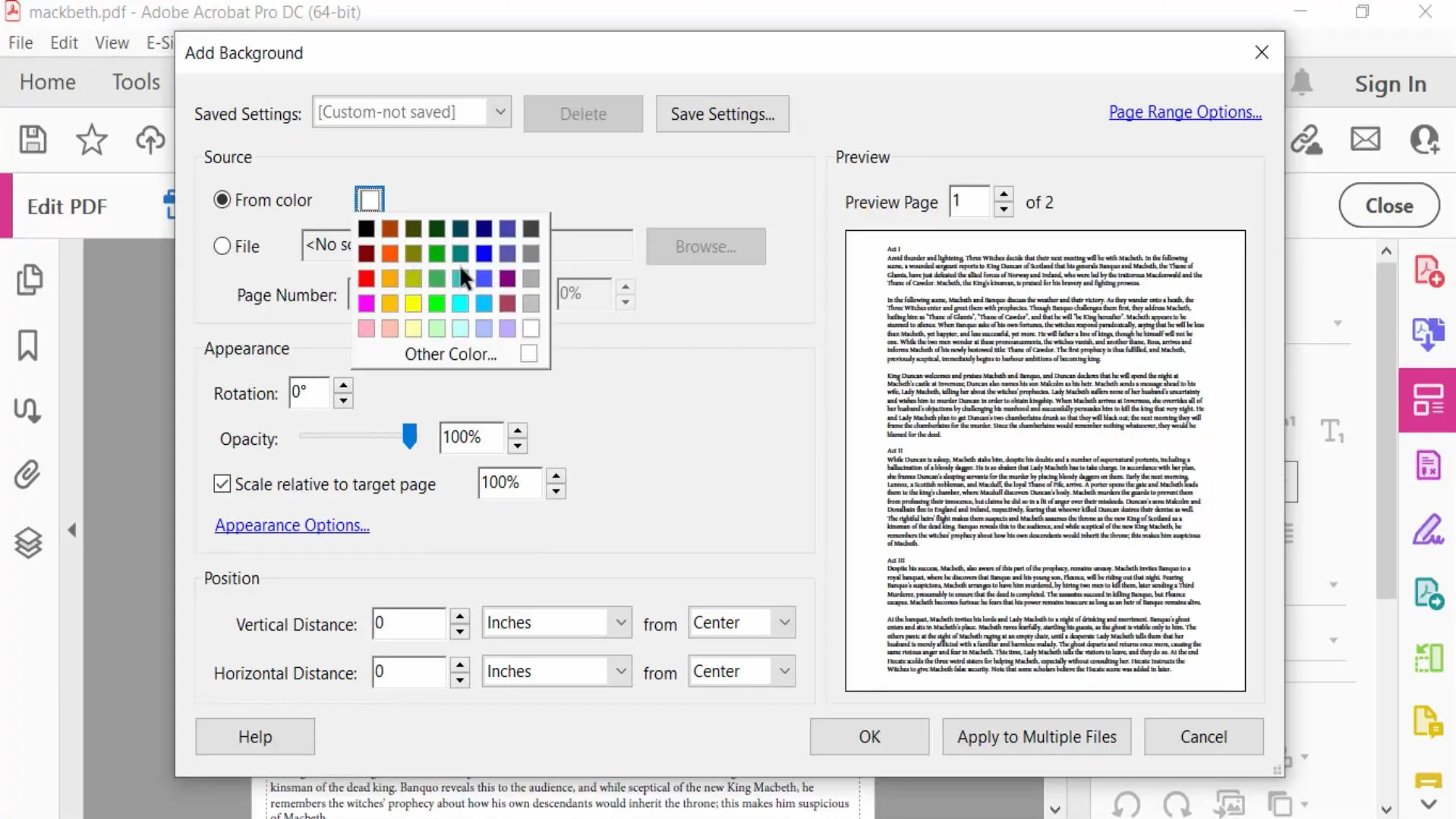Switch to the Tools tab
This screenshot has height=819, width=1456.
coord(136,82)
